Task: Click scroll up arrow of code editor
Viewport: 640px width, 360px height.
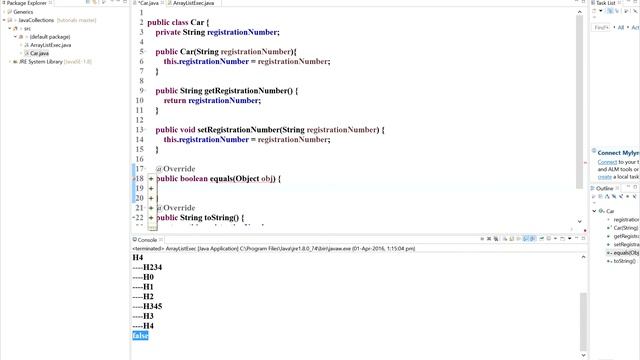Action: [580, 12]
